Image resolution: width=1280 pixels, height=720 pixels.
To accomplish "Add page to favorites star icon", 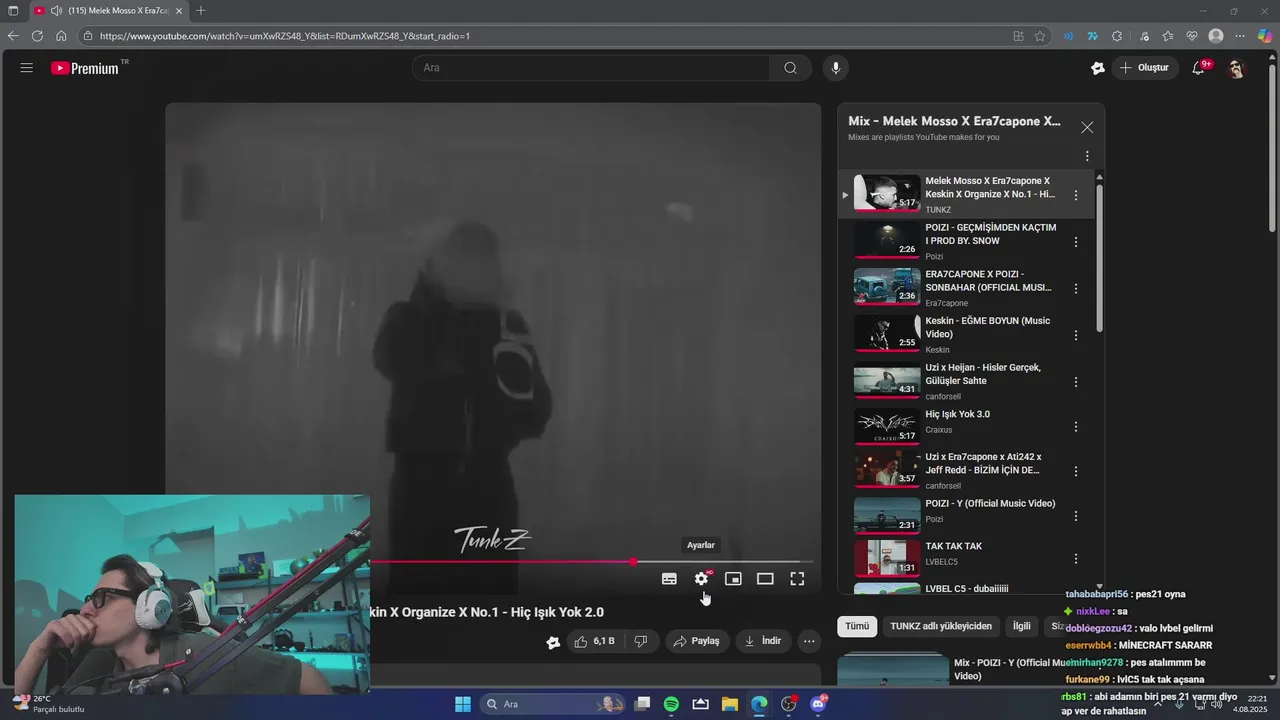I will coord(1040,36).
